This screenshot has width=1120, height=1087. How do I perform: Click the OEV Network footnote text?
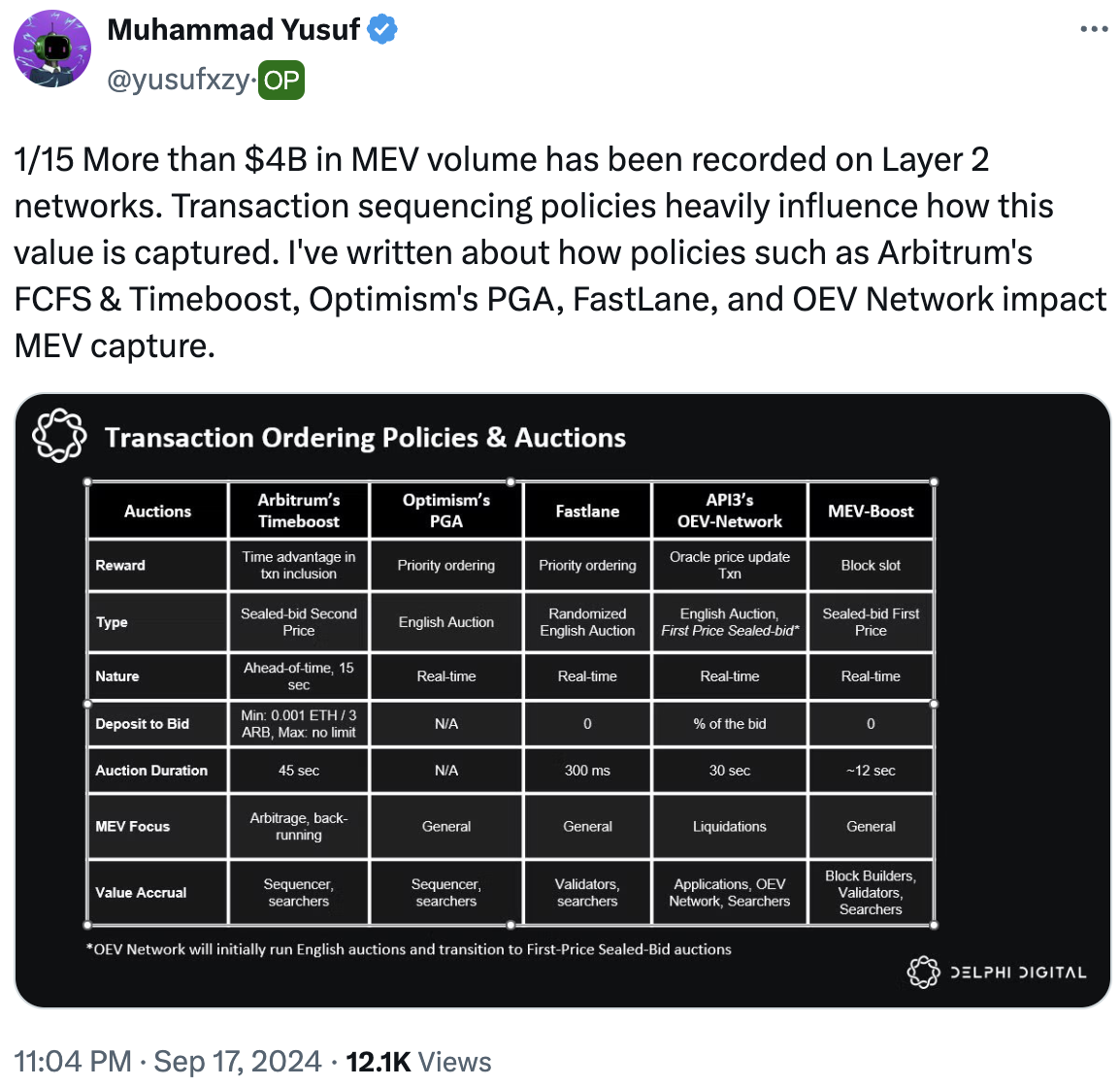tap(409, 949)
